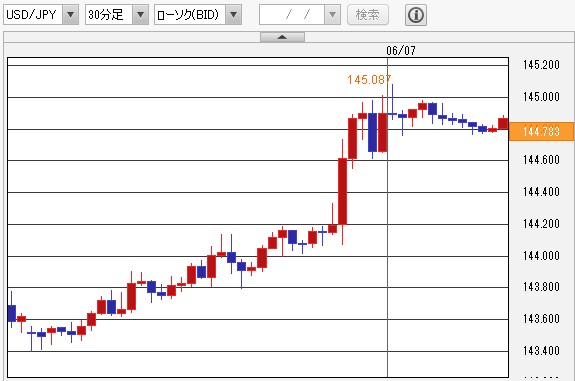Click the 145.087 high price label
This screenshot has height=381, width=575.
click(x=369, y=80)
